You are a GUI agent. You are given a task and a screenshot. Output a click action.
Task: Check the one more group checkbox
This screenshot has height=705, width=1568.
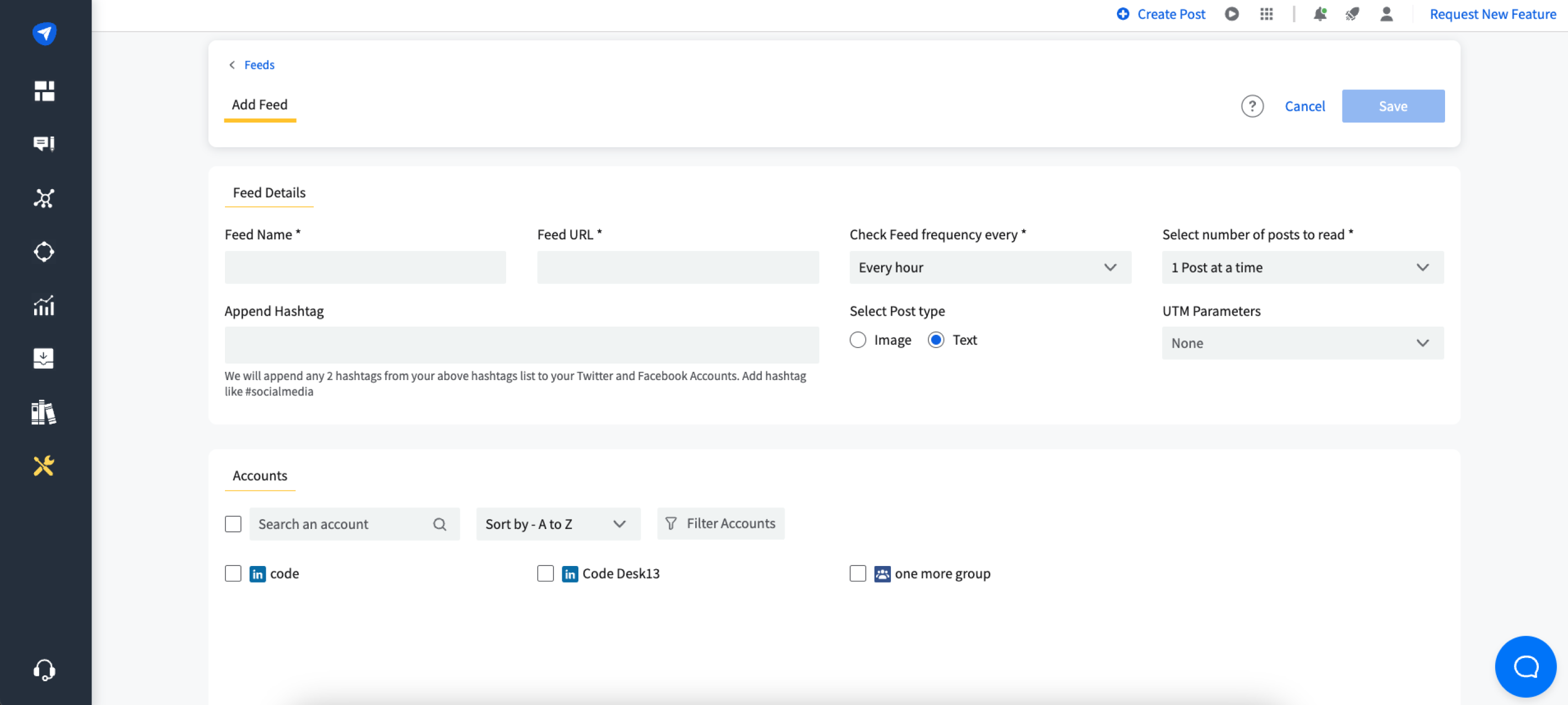pyautogui.click(x=858, y=574)
